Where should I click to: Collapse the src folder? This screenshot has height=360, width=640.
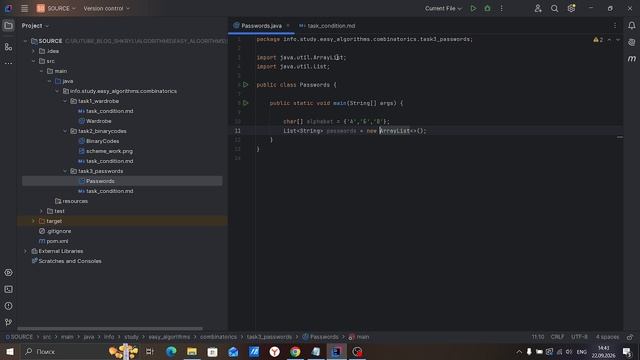[33, 61]
